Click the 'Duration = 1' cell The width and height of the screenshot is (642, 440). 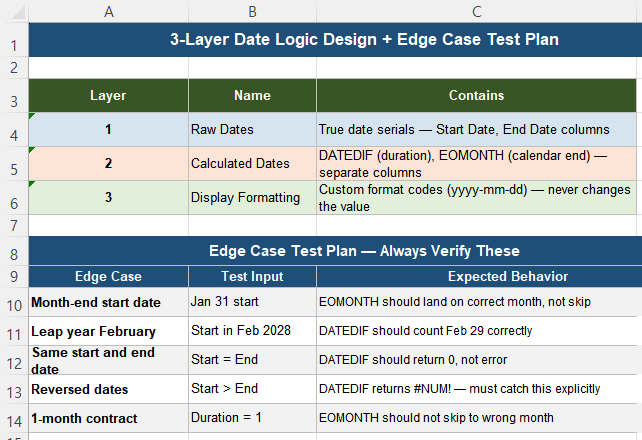pos(252,418)
